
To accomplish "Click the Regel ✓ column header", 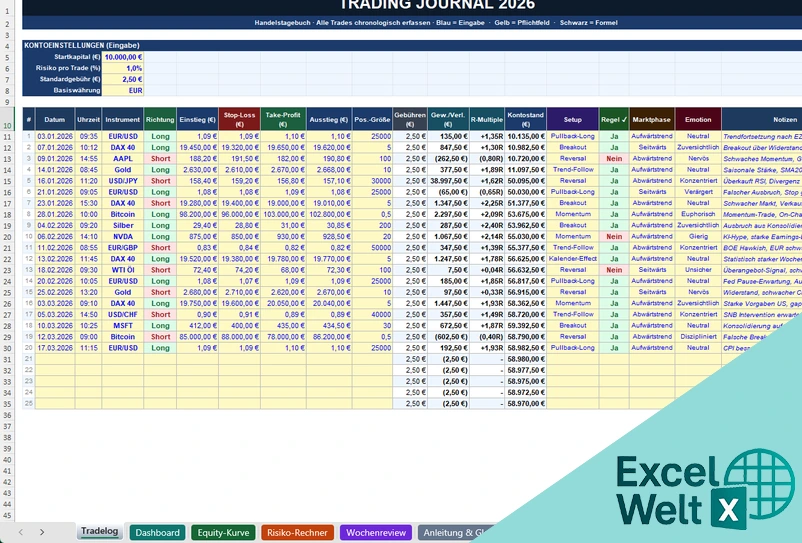I will (614, 119).
